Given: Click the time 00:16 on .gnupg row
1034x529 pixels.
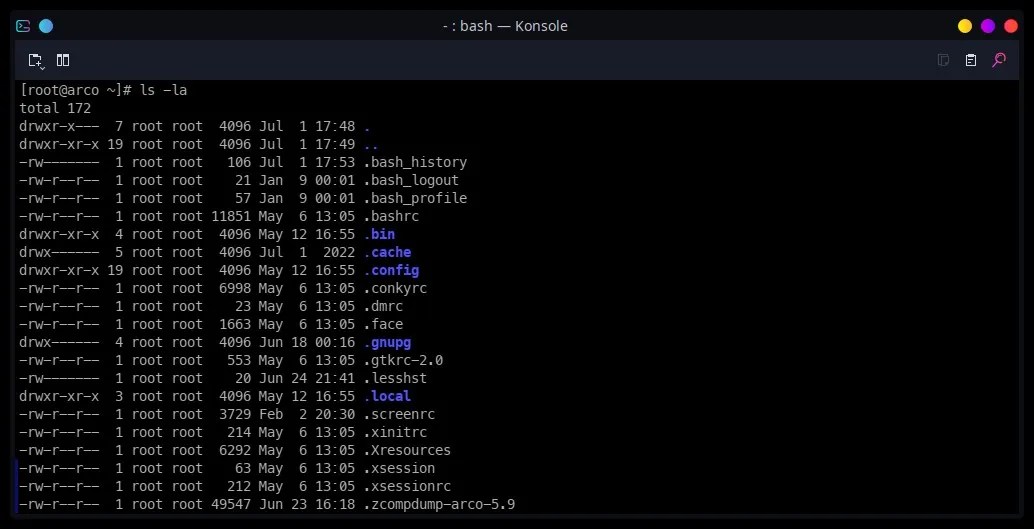Looking at the screenshot, I should pos(335,342).
